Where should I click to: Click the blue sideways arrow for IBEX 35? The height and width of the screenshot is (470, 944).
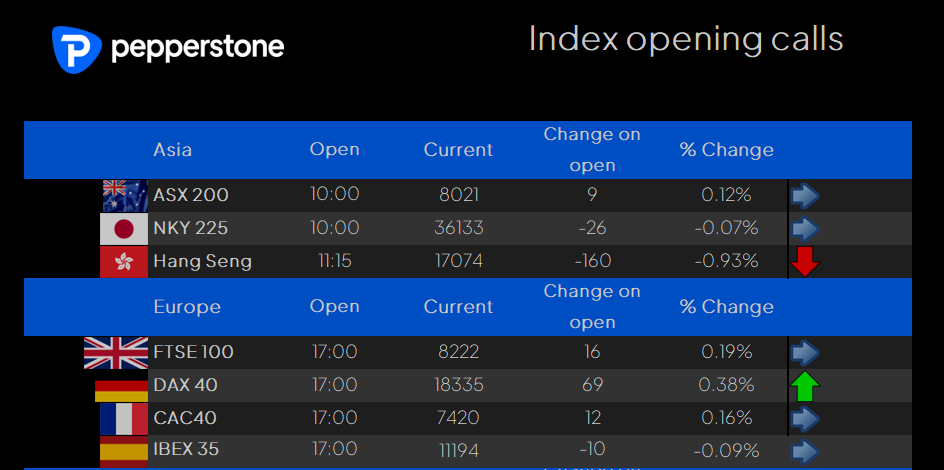coord(805,452)
